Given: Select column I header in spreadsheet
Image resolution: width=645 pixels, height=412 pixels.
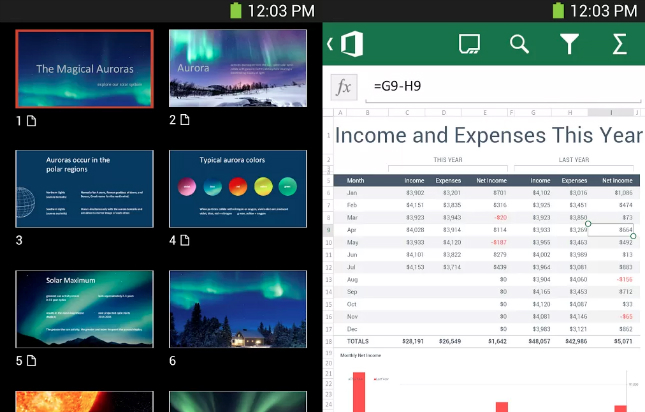Looking at the screenshot, I should click(612, 112).
